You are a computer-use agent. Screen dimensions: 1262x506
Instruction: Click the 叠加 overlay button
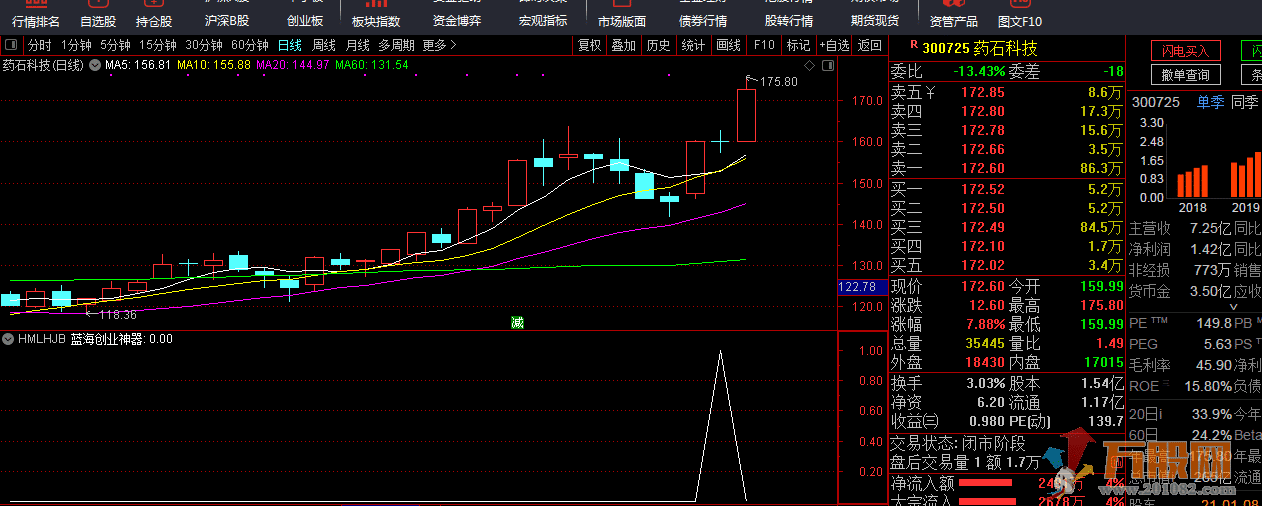[x=624, y=45]
